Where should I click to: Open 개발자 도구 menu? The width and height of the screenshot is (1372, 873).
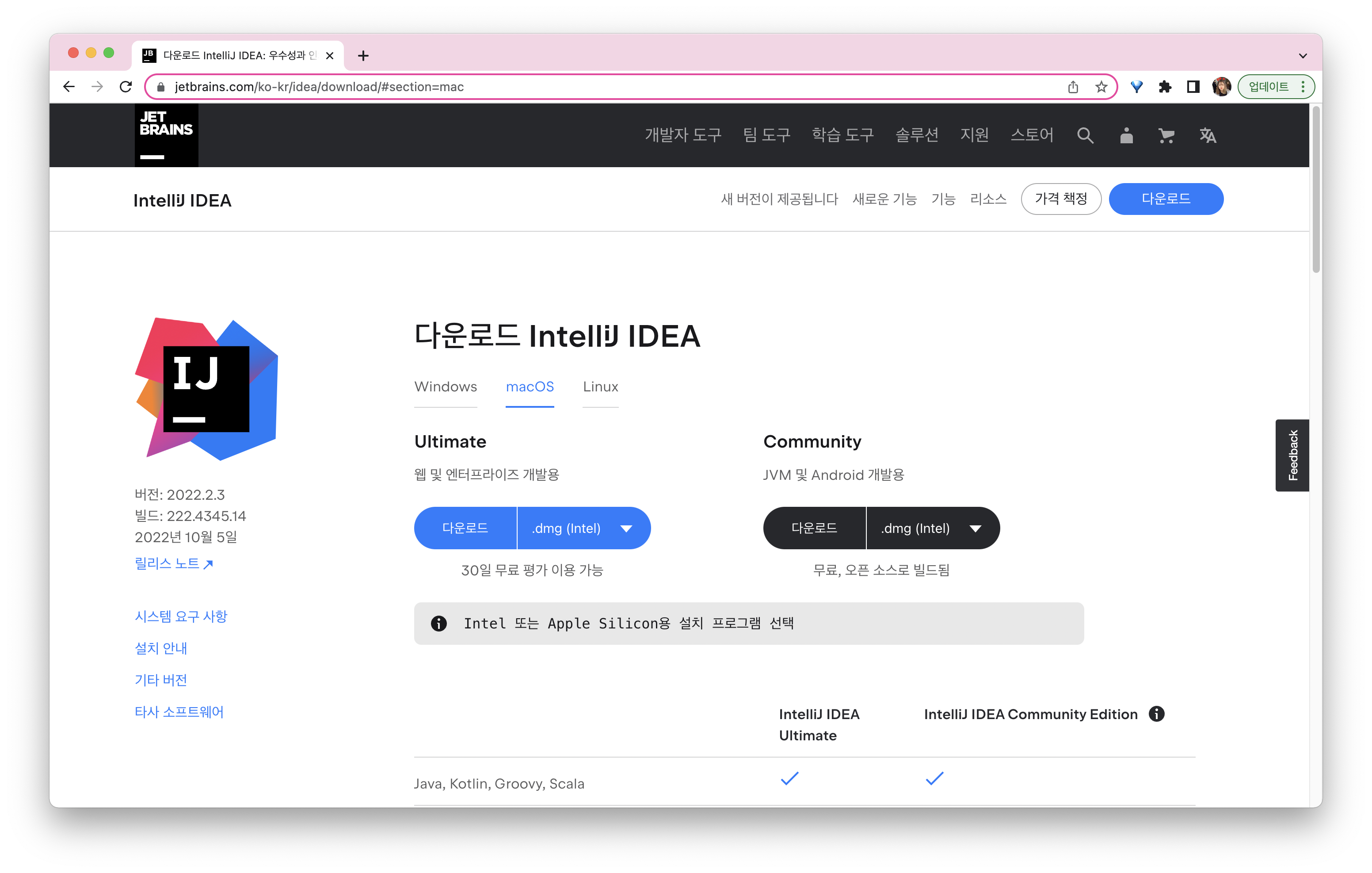[682, 135]
